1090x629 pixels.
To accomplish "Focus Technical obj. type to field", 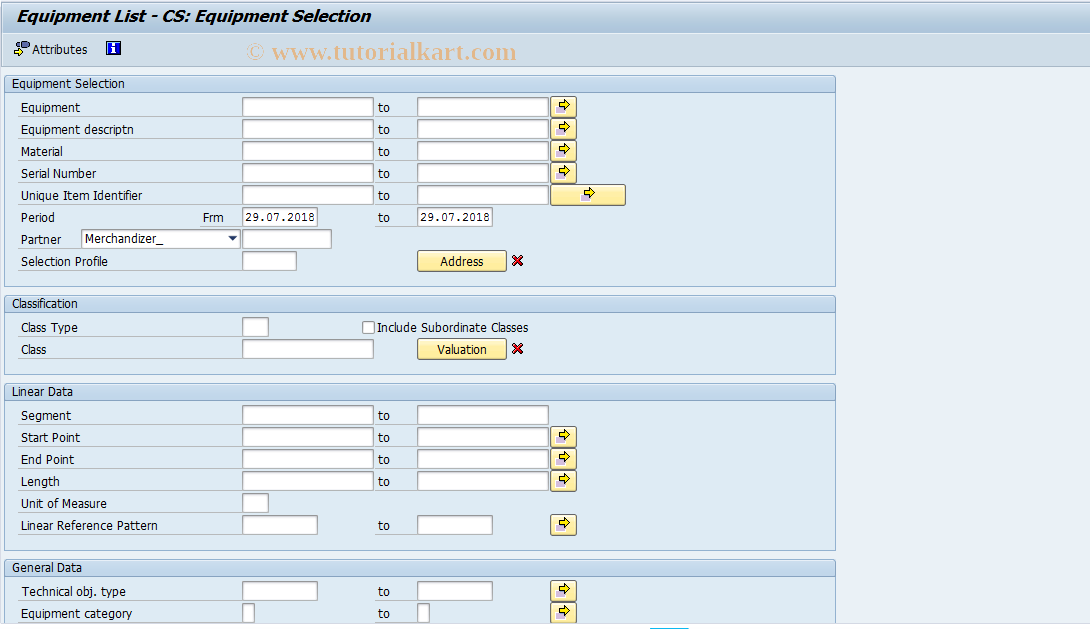I will click(455, 591).
